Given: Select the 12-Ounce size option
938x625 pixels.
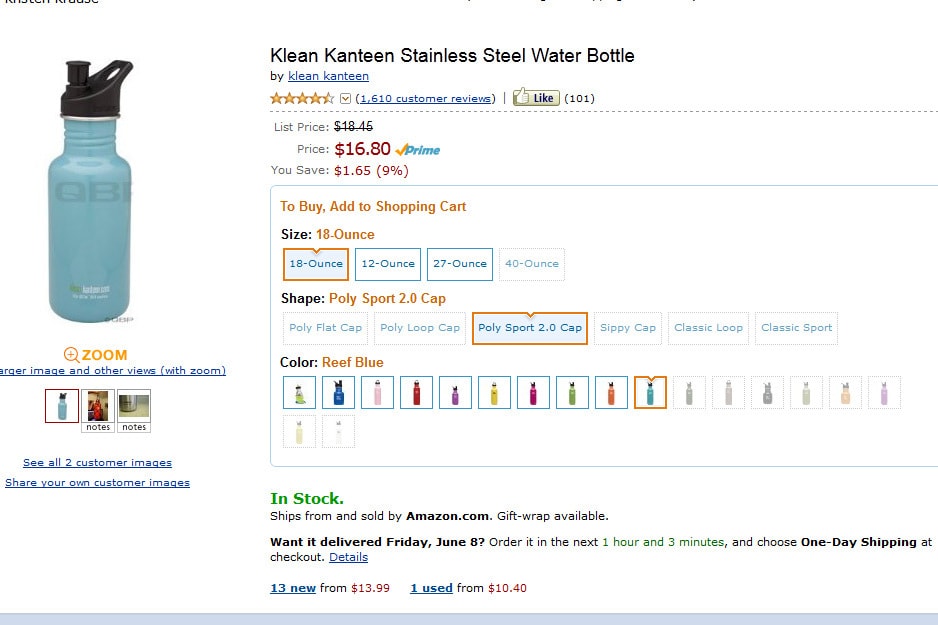Looking at the screenshot, I should [x=388, y=264].
